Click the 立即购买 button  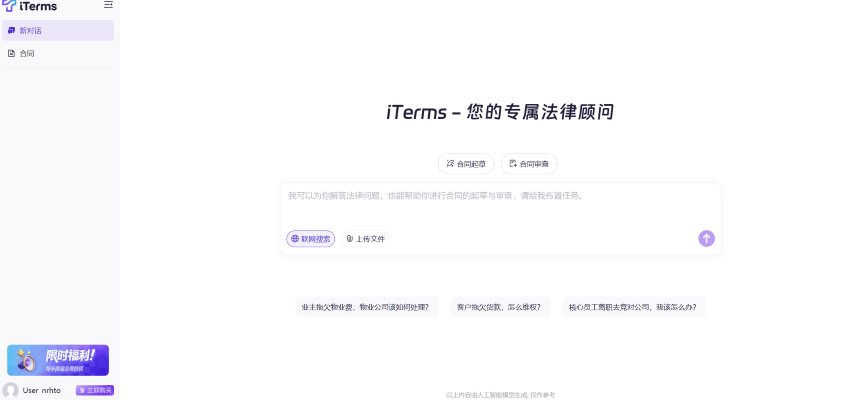tap(95, 390)
